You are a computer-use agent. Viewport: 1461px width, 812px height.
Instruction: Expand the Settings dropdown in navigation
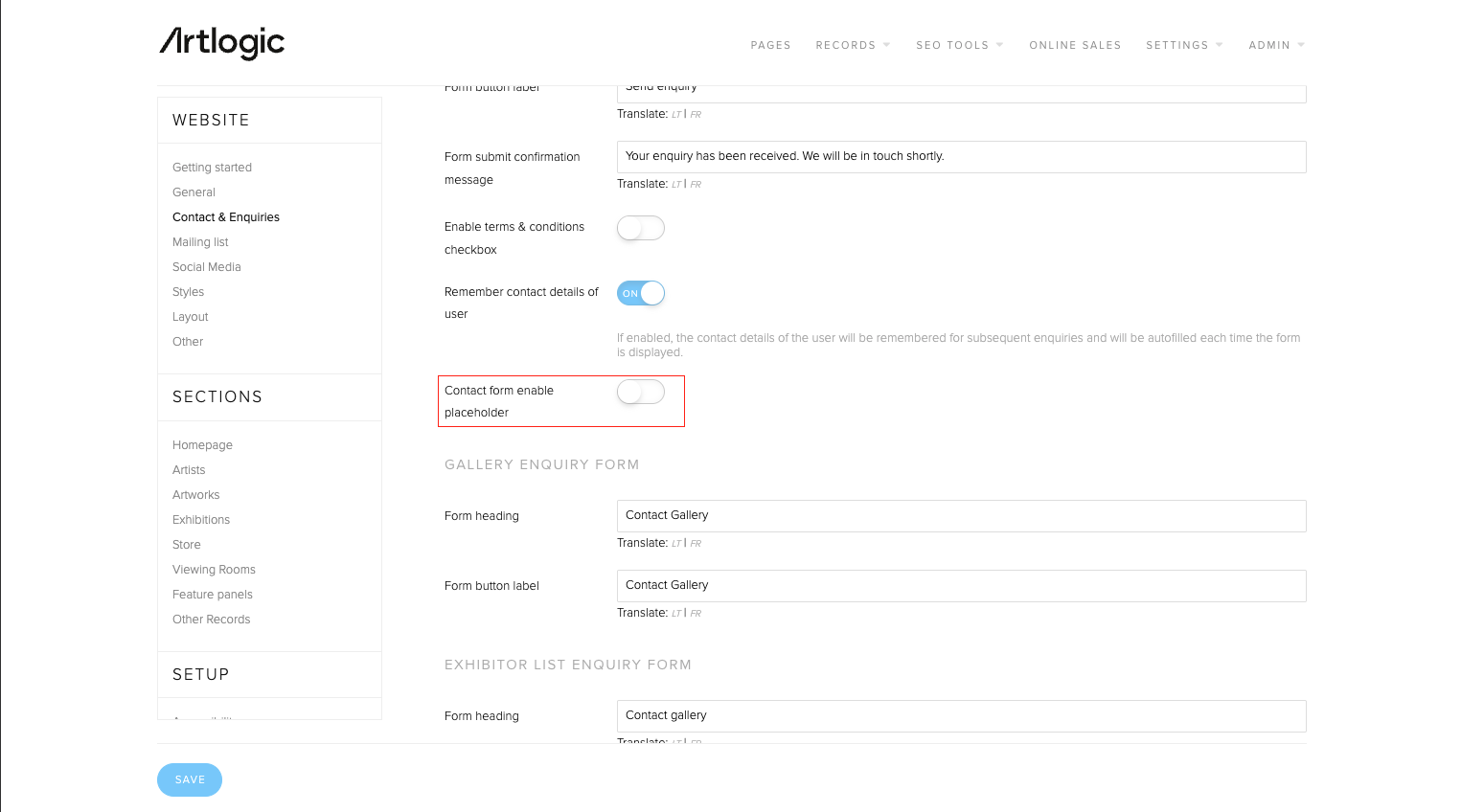coord(1183,45)
